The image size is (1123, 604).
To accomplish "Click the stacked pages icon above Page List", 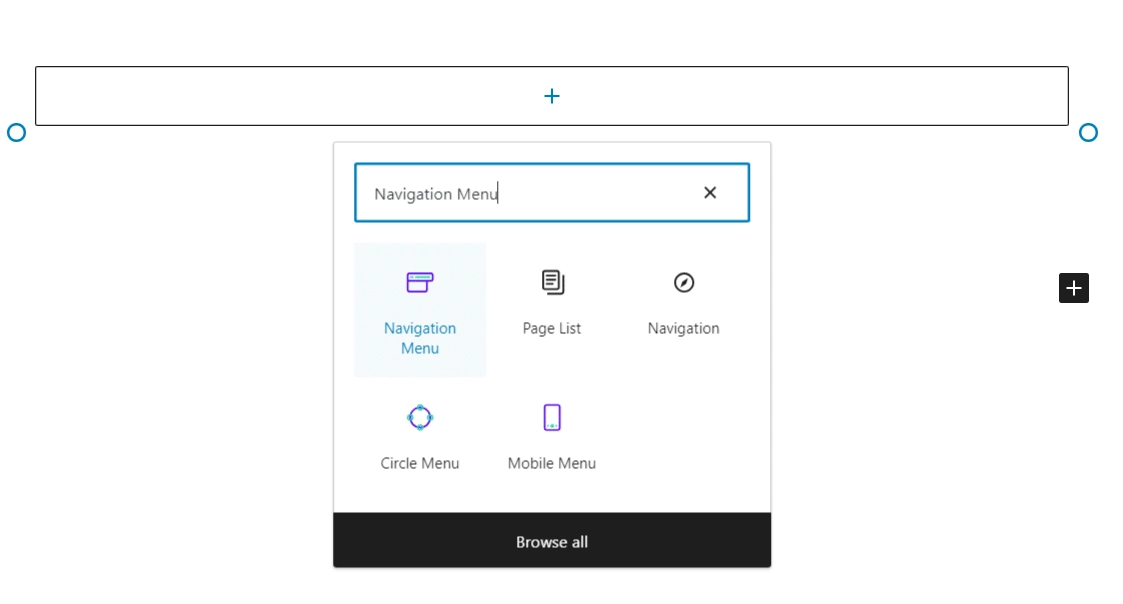I will [x=551, y=281].
